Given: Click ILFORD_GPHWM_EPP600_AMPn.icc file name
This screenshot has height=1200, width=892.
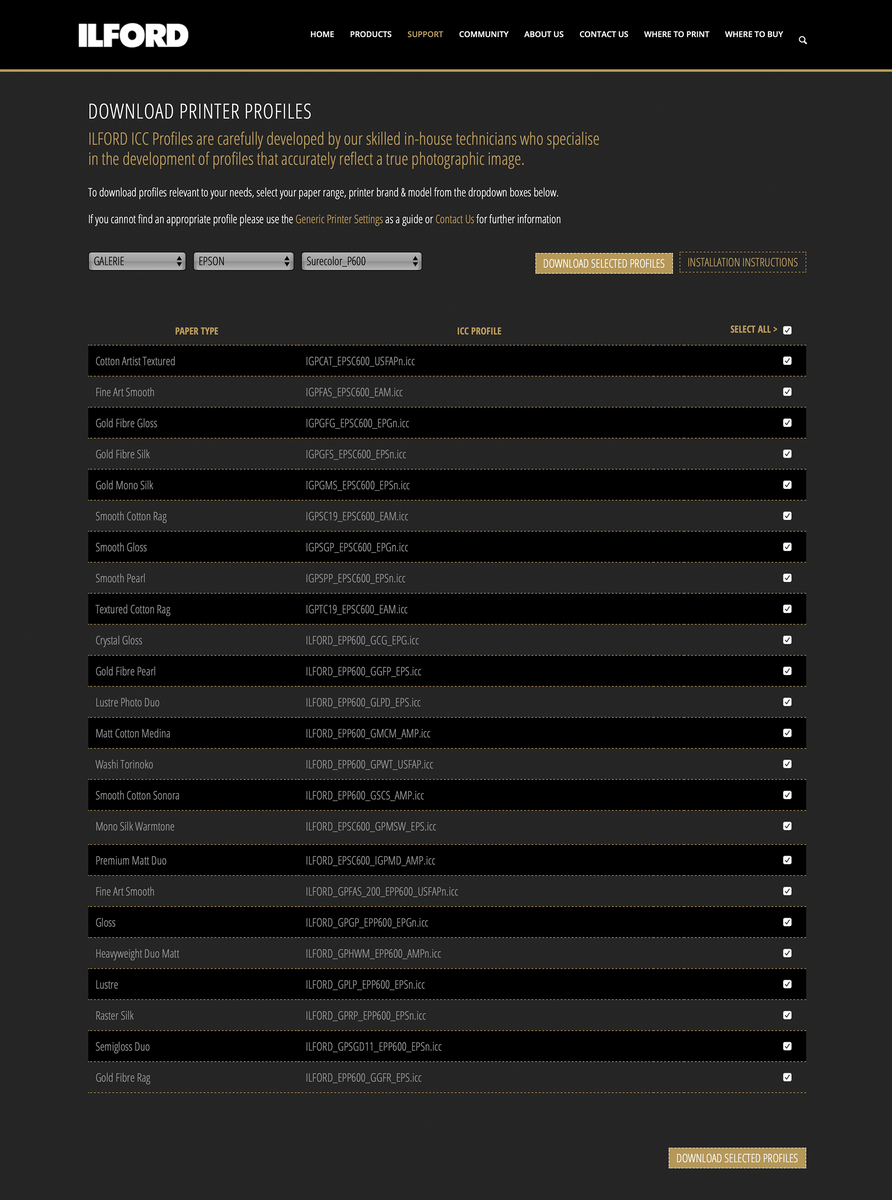Looking at the screenshot, I should point(373,953).
